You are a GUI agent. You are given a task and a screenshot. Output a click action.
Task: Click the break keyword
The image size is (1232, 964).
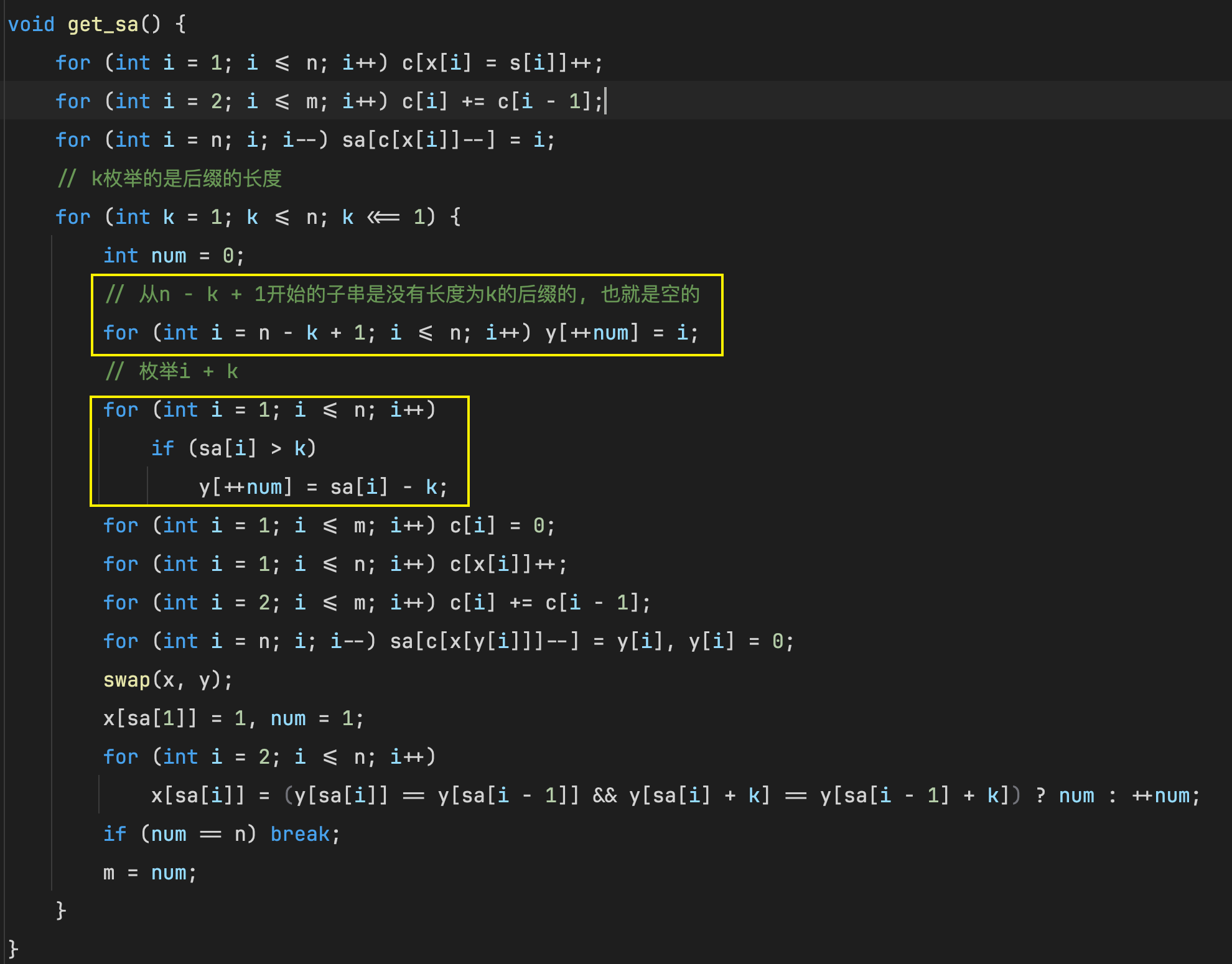tap(300, 834)
